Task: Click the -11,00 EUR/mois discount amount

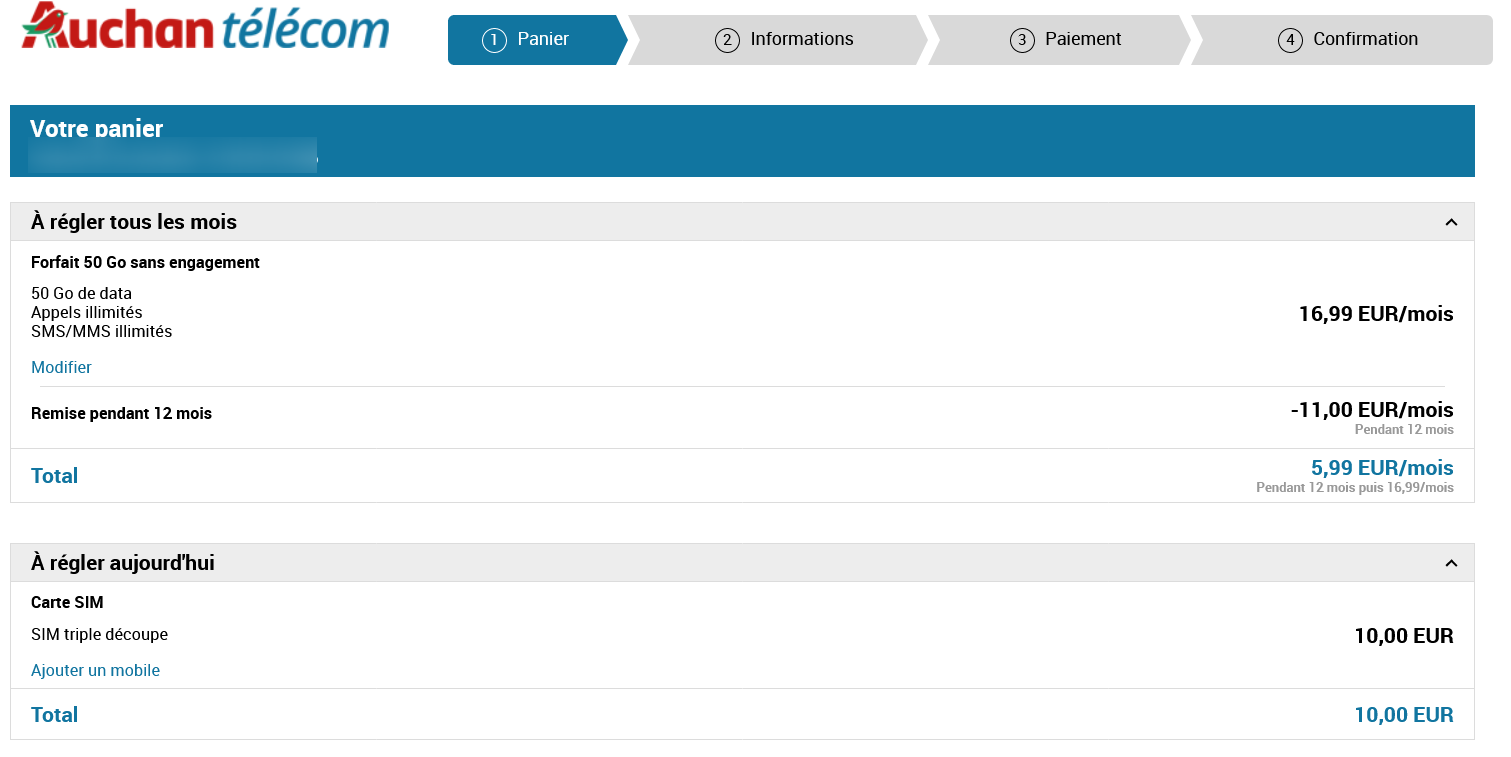Action: (1371, 409)
